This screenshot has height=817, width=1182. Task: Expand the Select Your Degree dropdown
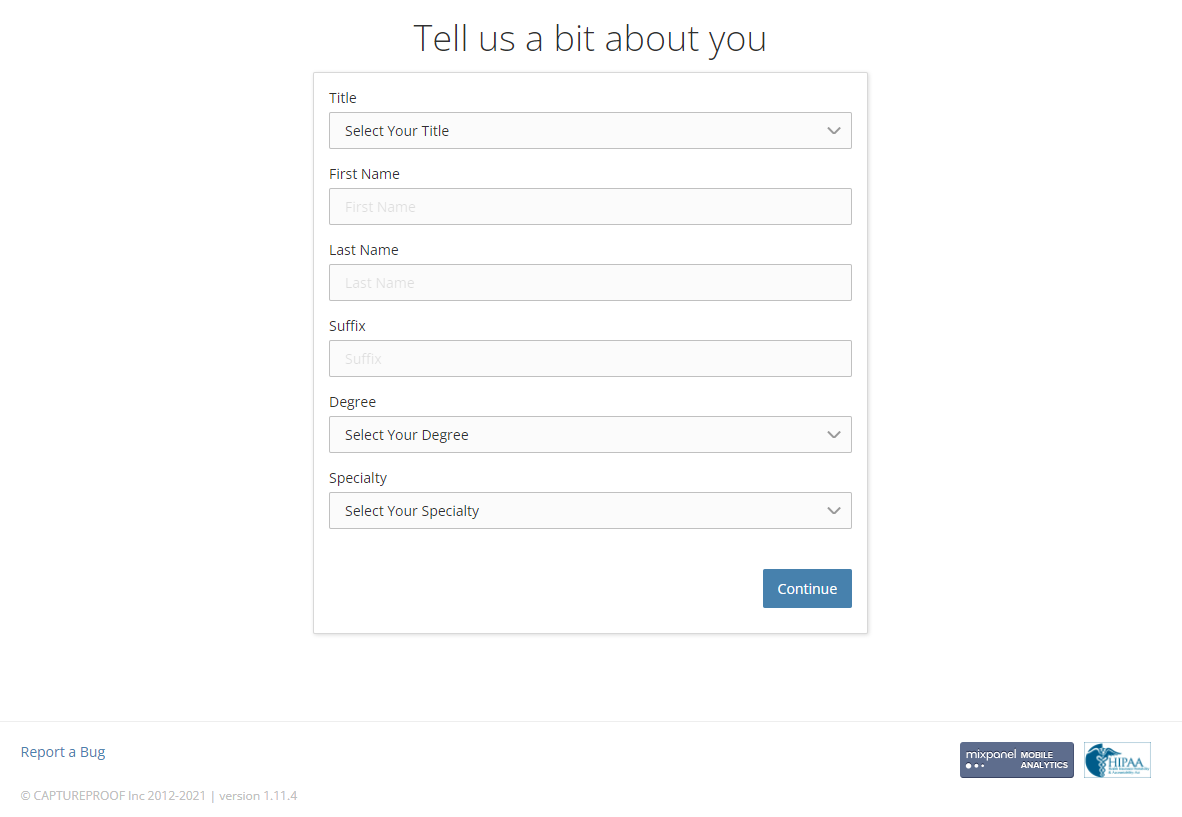coord(590,435)
